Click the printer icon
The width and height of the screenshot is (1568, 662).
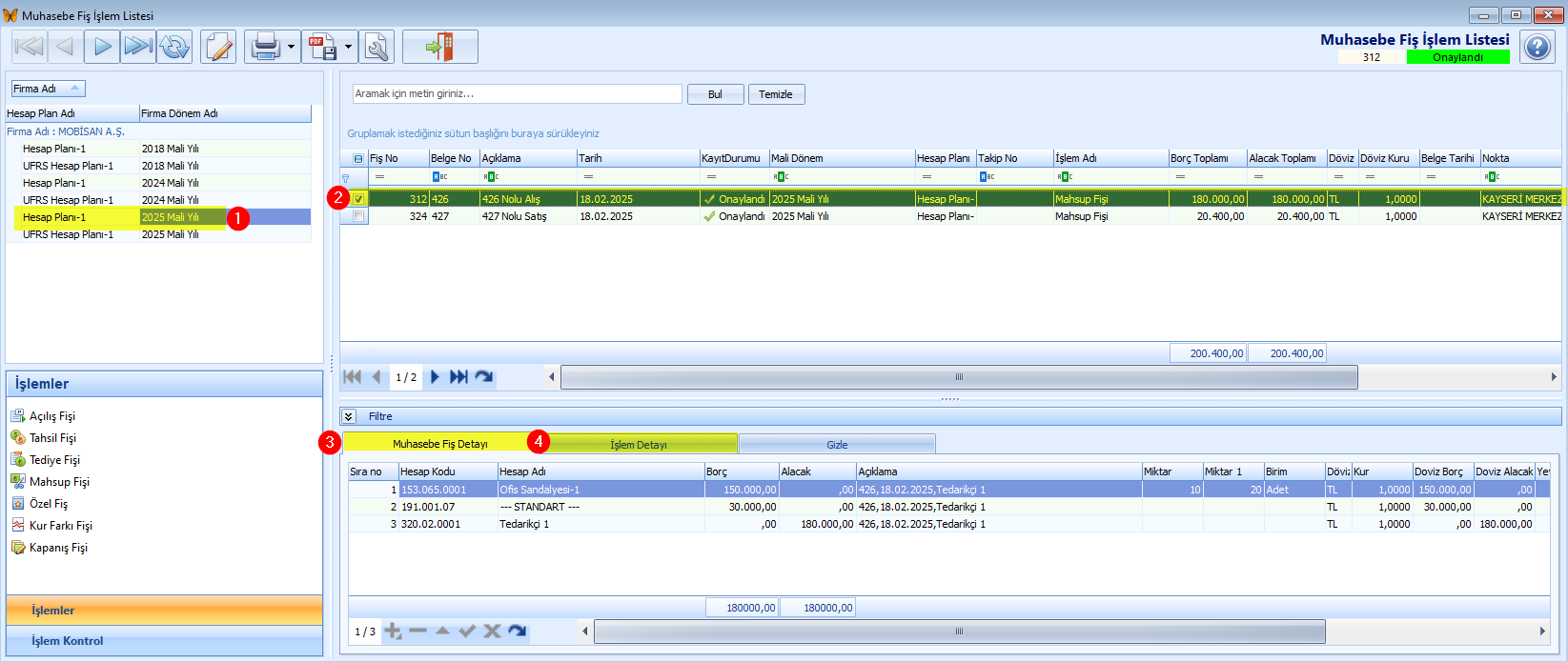[265, 46]
